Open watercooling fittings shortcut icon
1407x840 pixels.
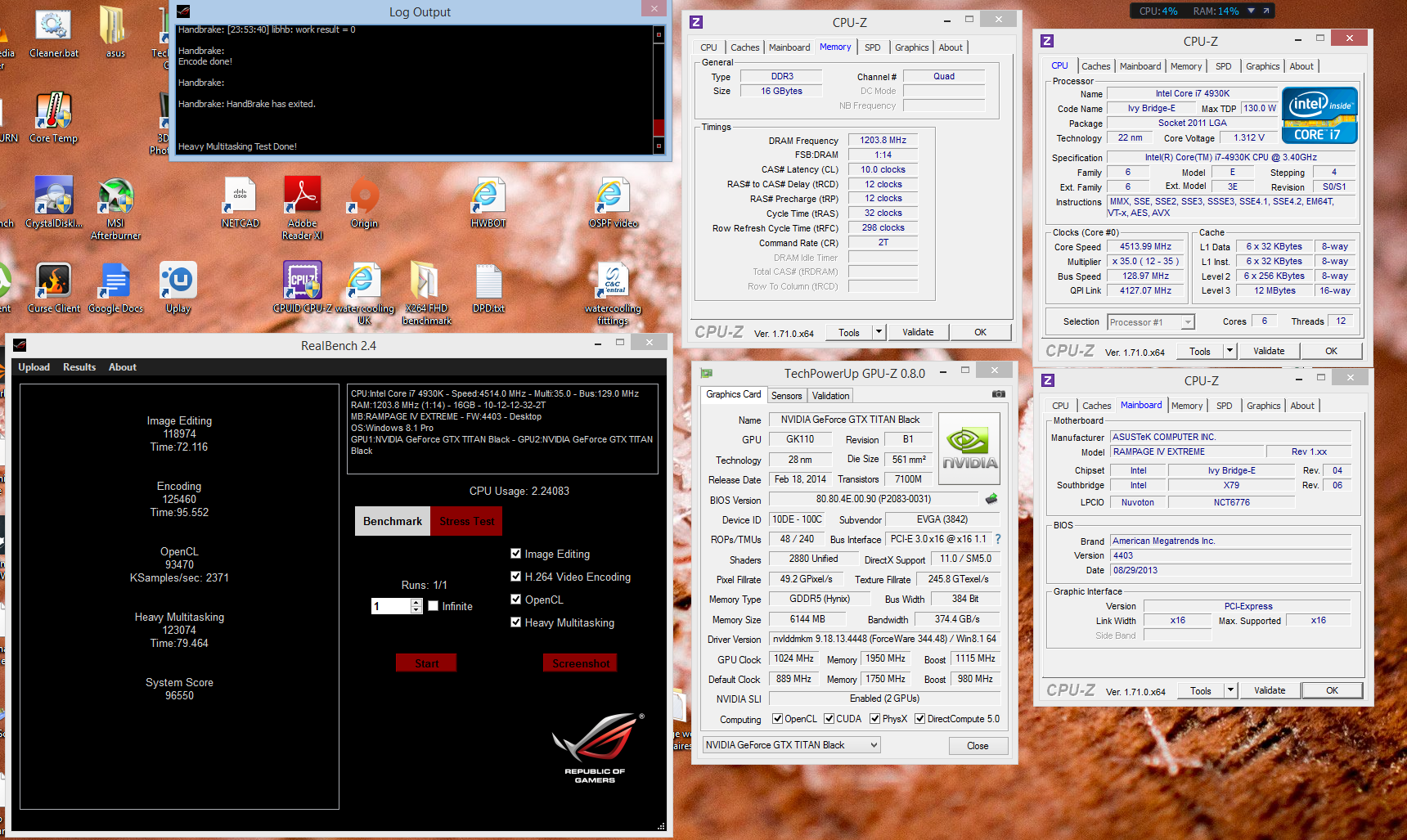(x=613, y=294)
